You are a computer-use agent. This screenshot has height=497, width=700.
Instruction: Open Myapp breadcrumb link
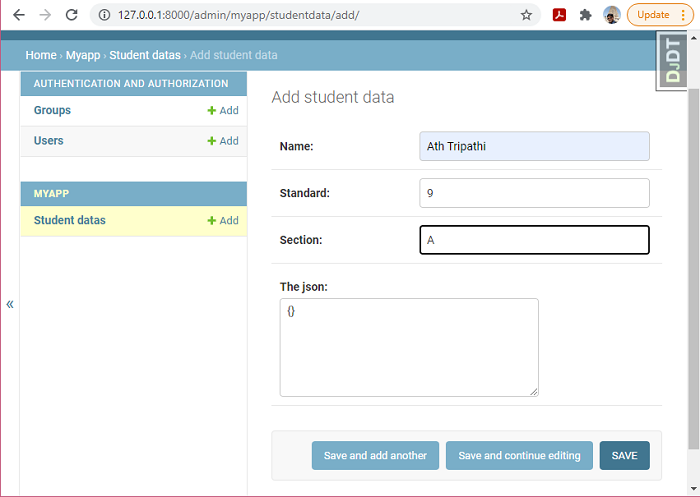(x=83, y=55)
